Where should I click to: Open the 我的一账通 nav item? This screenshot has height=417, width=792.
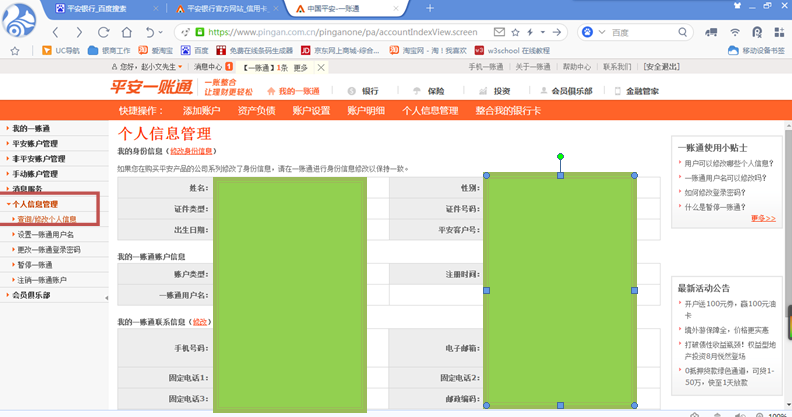[x=293, y=91]
